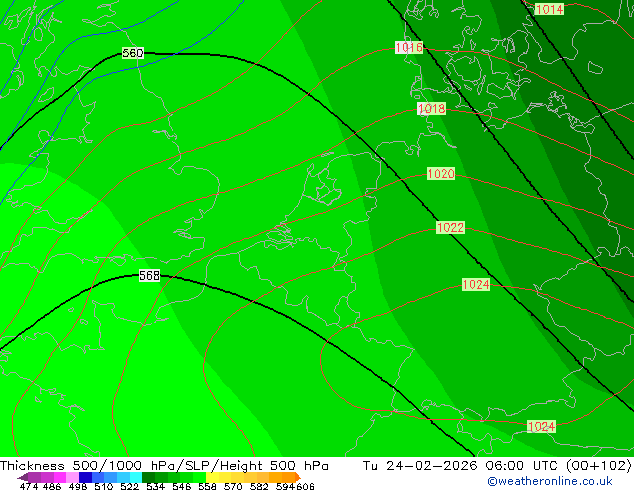Pick the dark green legend swatch above 534
This screenshot has width=634, height=490.
(148, 477)
